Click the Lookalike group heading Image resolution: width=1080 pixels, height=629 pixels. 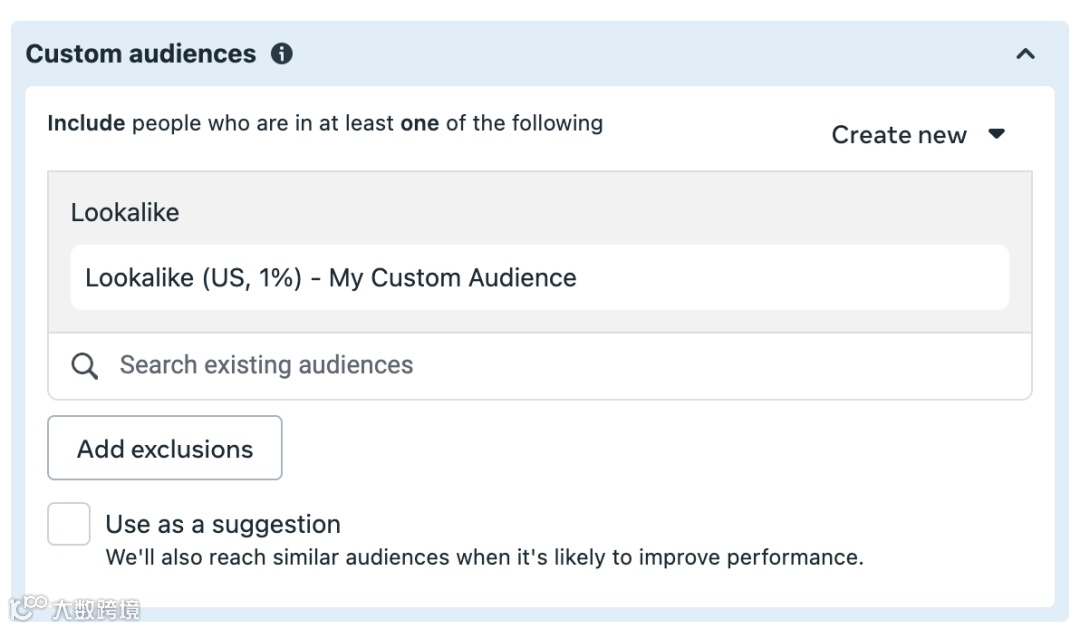pyautogui.click(x=125, y=213)
